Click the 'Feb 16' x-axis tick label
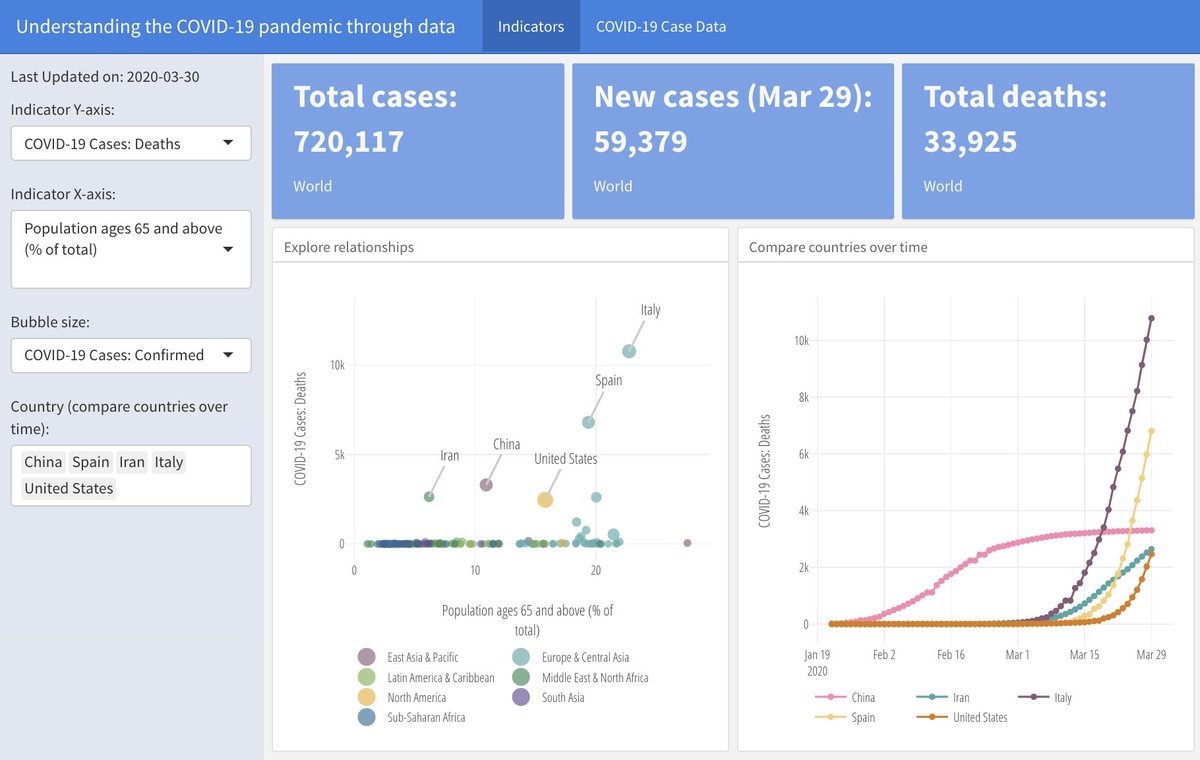 (x=951, y=654)
